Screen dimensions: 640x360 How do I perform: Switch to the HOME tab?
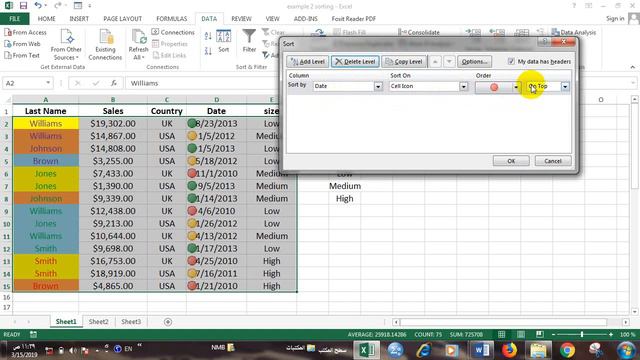(47, 19)
